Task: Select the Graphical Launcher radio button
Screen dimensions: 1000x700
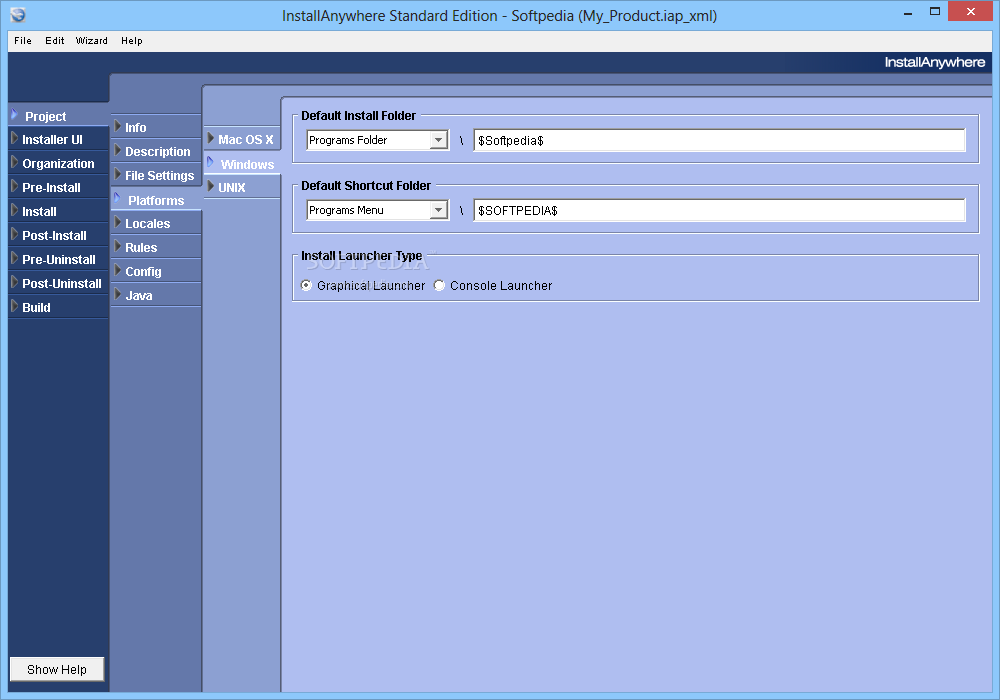Action: point(307,286)
